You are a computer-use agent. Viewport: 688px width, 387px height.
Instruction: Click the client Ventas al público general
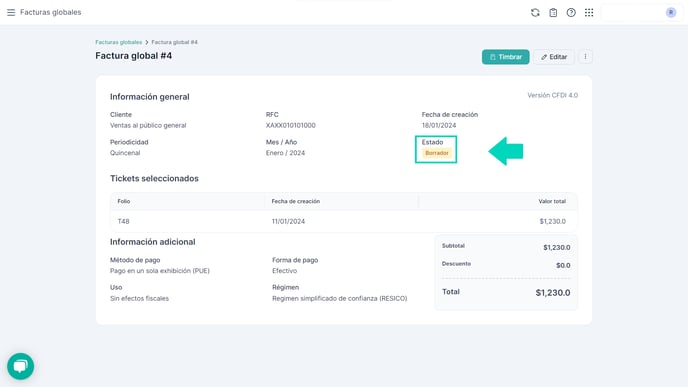point(148,125)
